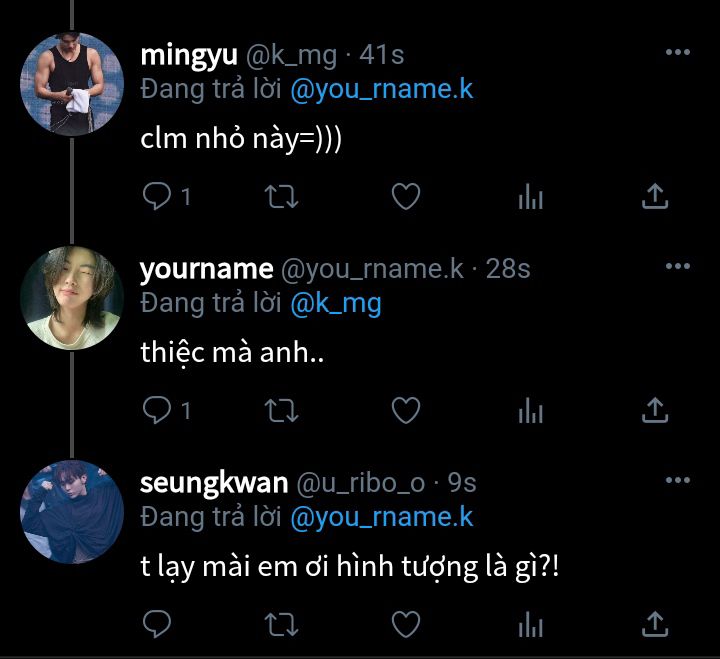Image resolution: width=720 pixels, height=659 pixels.
Task: Reply to seungkwan's tweet
Action: [x=157, y=625]
